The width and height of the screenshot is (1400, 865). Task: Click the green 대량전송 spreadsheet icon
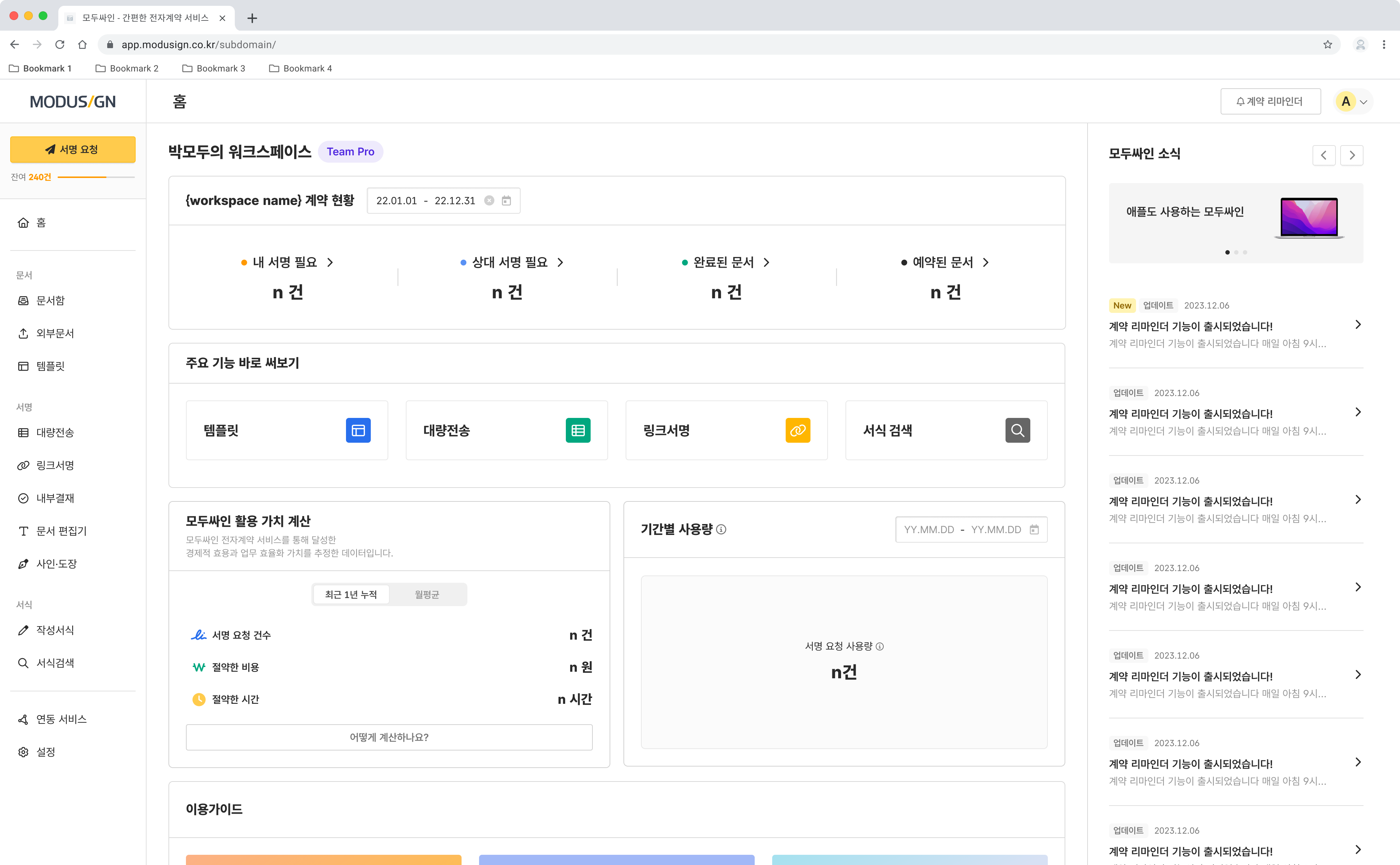click(x=577, y=430)
